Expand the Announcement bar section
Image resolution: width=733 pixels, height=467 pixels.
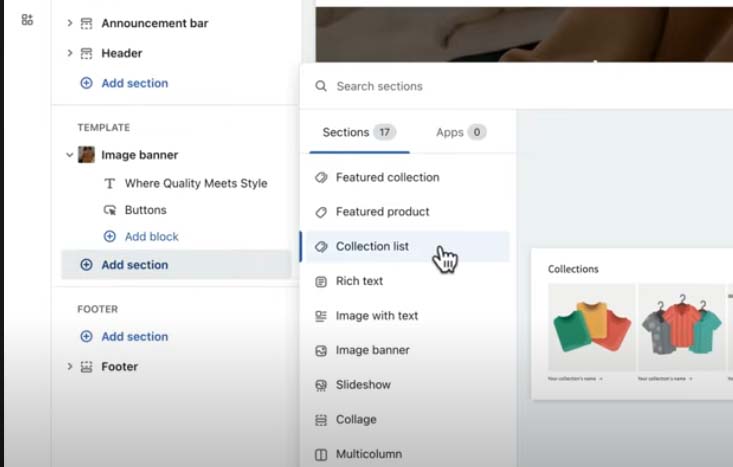tap(70, 23)
